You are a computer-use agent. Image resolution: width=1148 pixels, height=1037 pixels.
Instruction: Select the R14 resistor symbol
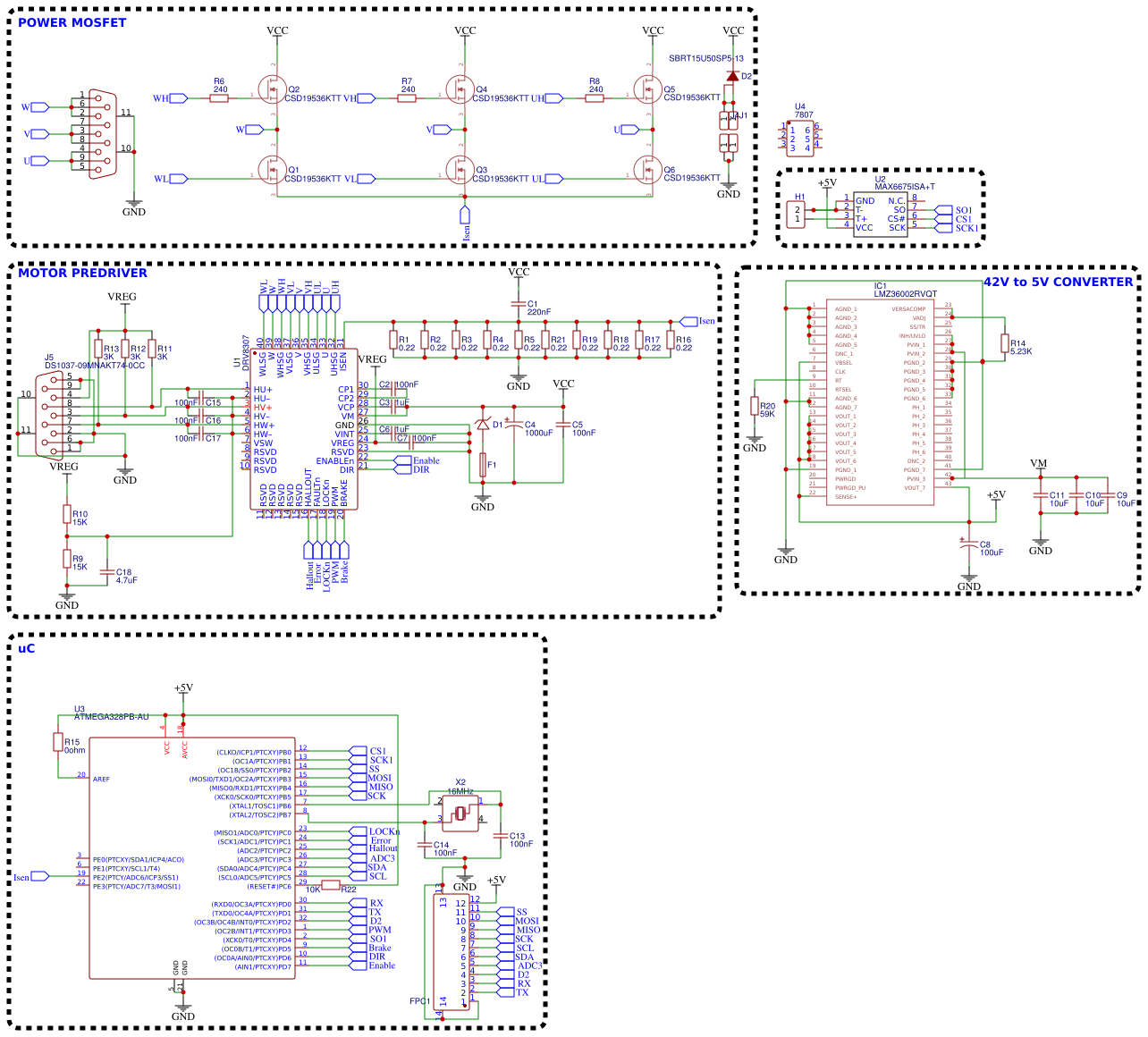pos(1004,344)
